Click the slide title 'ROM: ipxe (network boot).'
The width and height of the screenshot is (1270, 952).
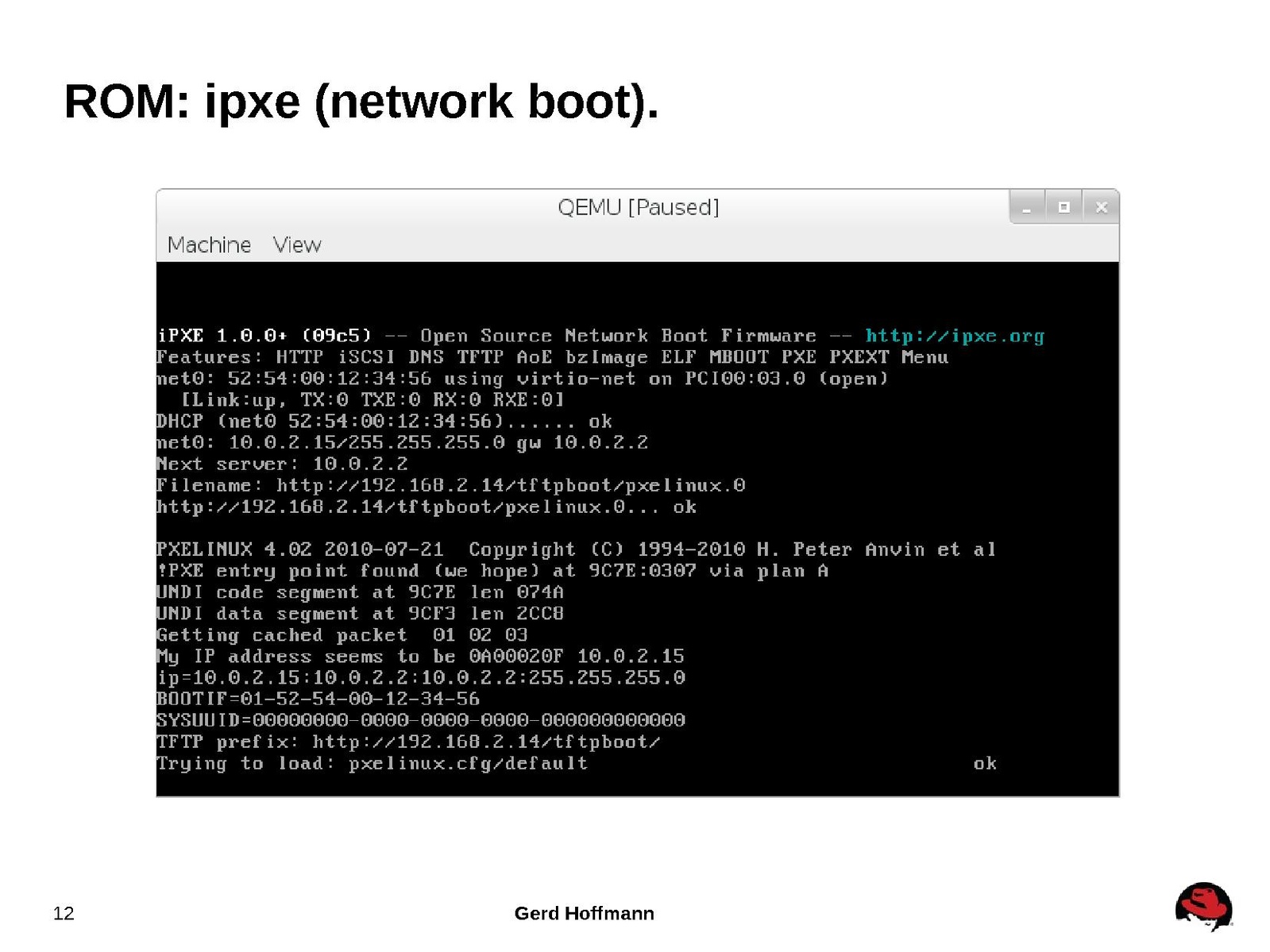[361, 102]
